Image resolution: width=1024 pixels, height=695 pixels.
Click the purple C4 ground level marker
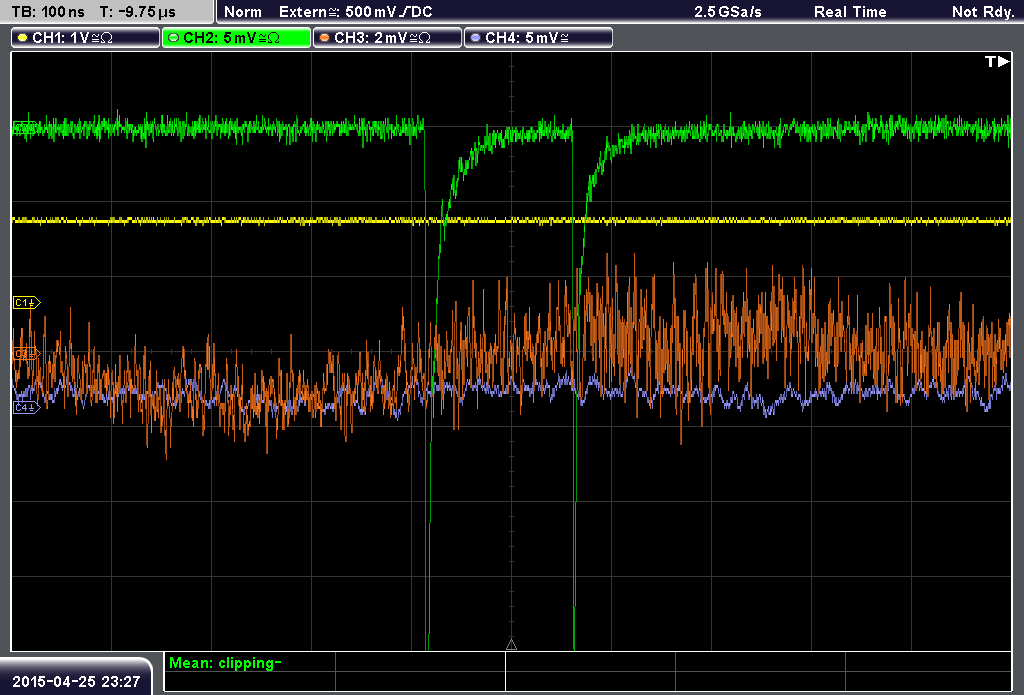(26, 408)
